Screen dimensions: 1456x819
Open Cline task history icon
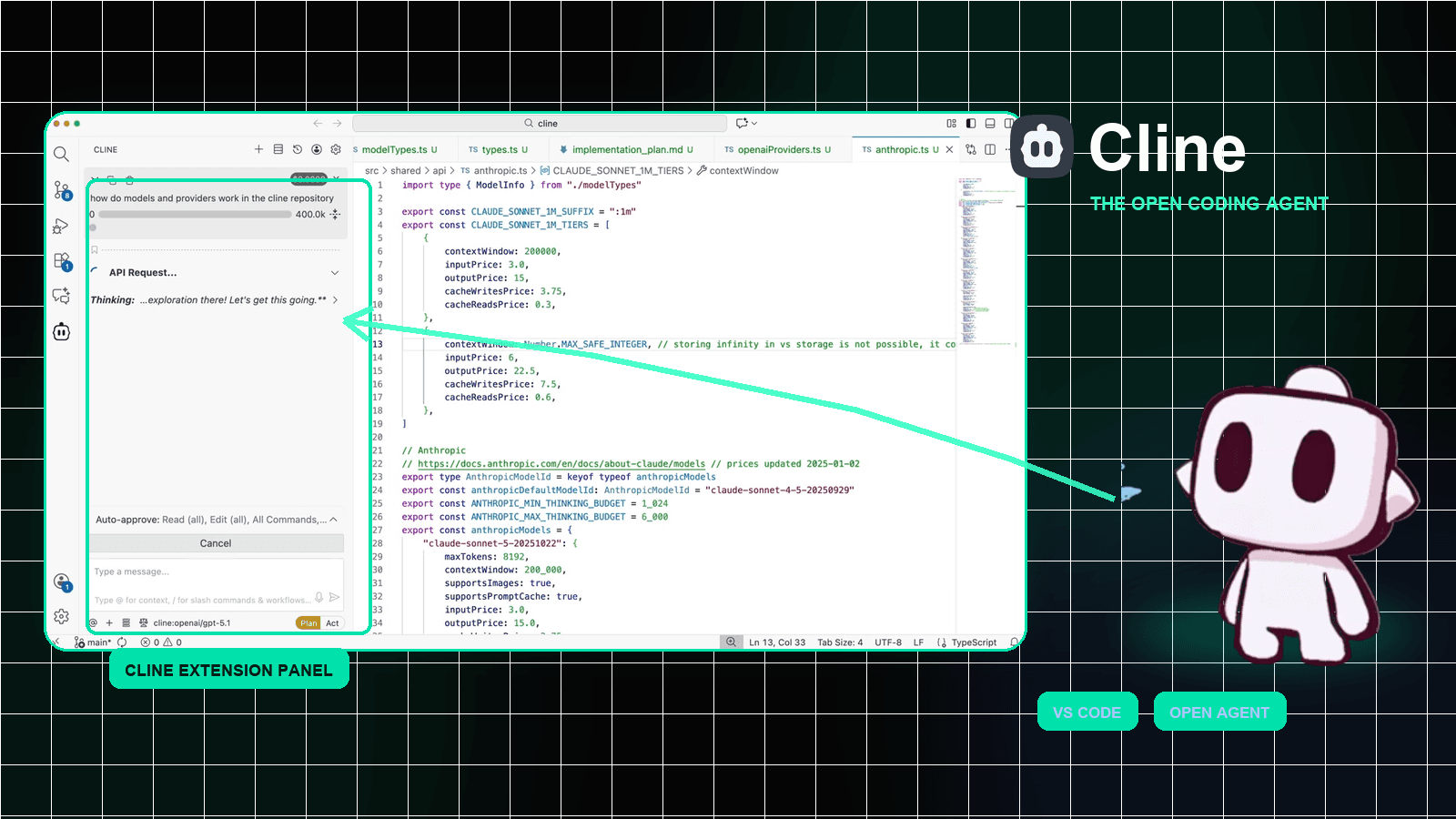298,149
